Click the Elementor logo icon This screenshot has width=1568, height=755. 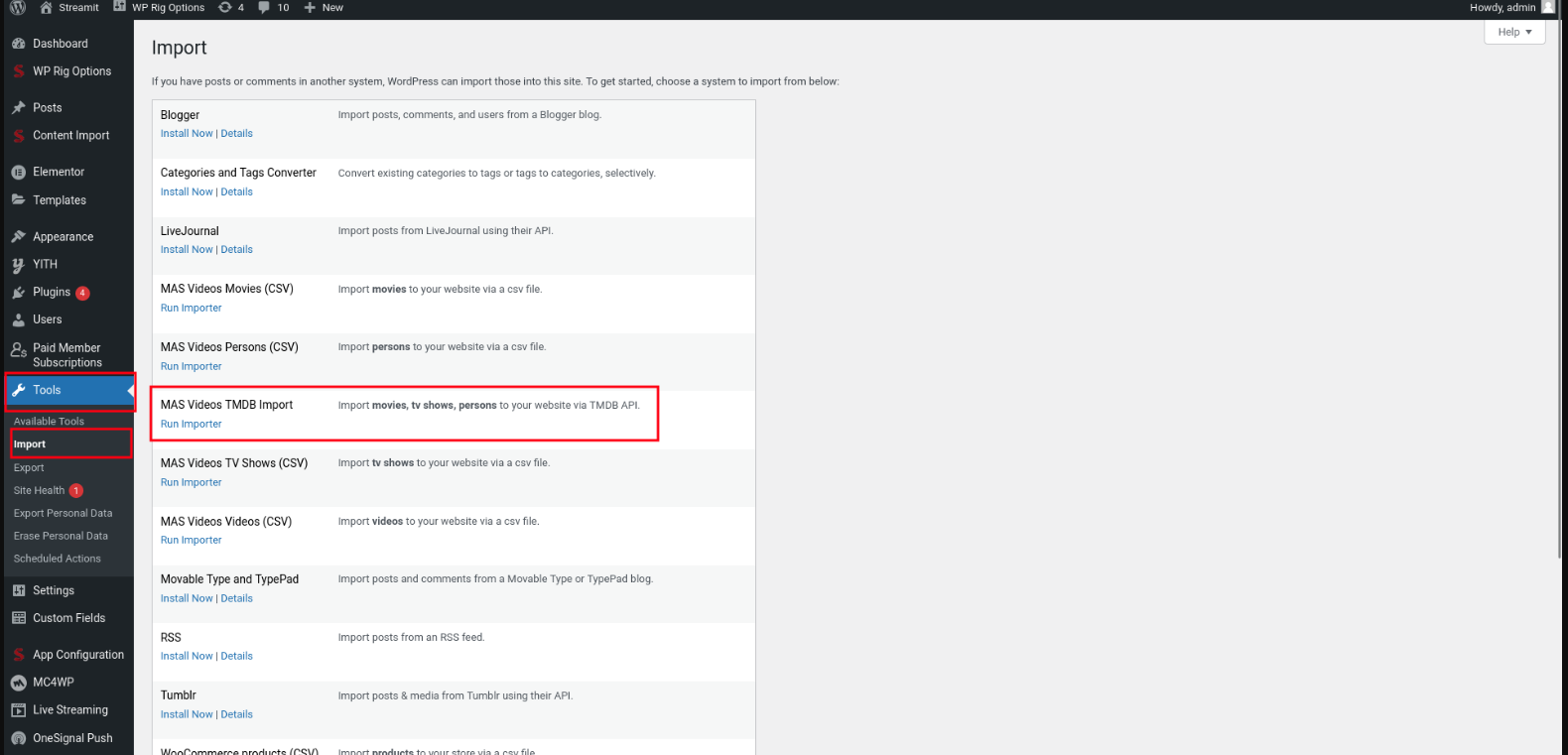pyautogui.click(x=18, y=172)
